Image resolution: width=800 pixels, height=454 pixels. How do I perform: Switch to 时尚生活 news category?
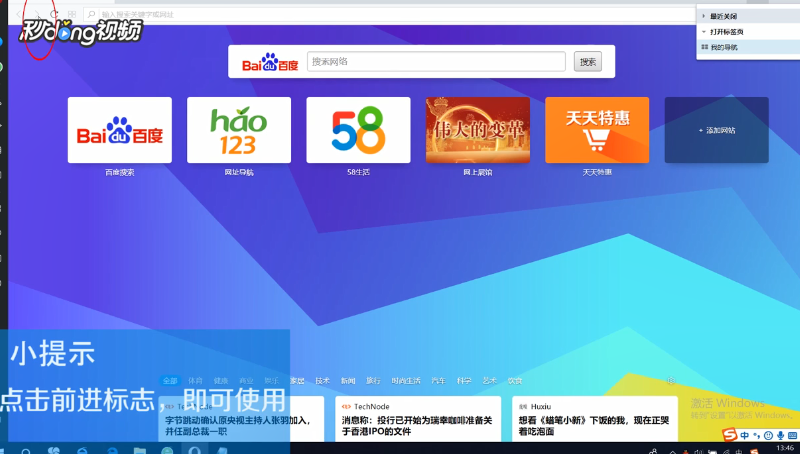point(406,381)
